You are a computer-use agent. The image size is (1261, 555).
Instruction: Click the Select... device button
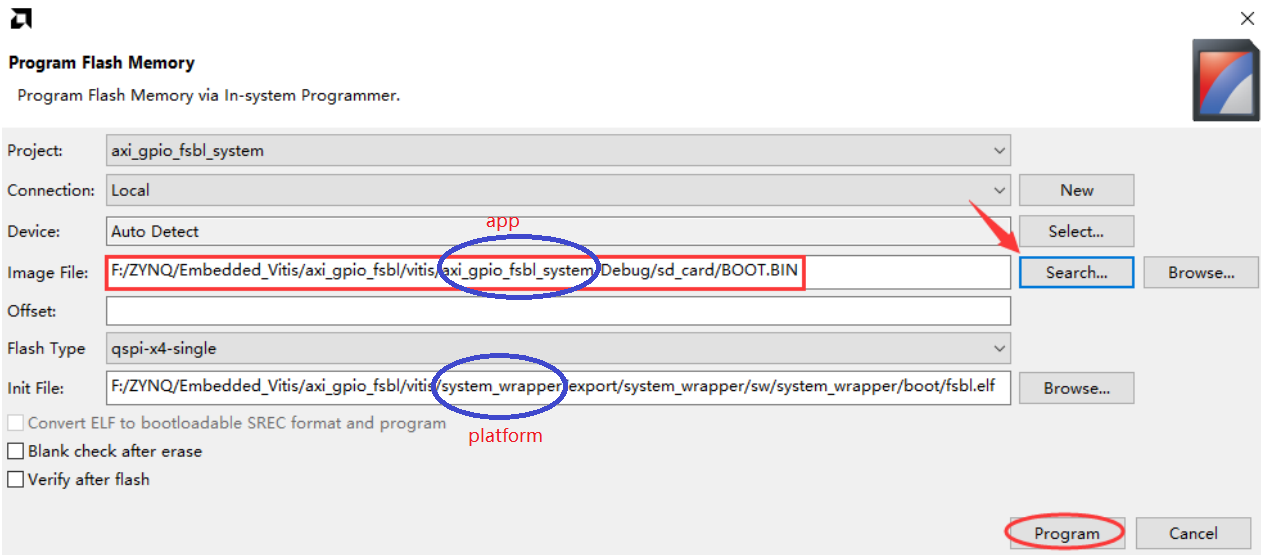tap(1077, 231)
